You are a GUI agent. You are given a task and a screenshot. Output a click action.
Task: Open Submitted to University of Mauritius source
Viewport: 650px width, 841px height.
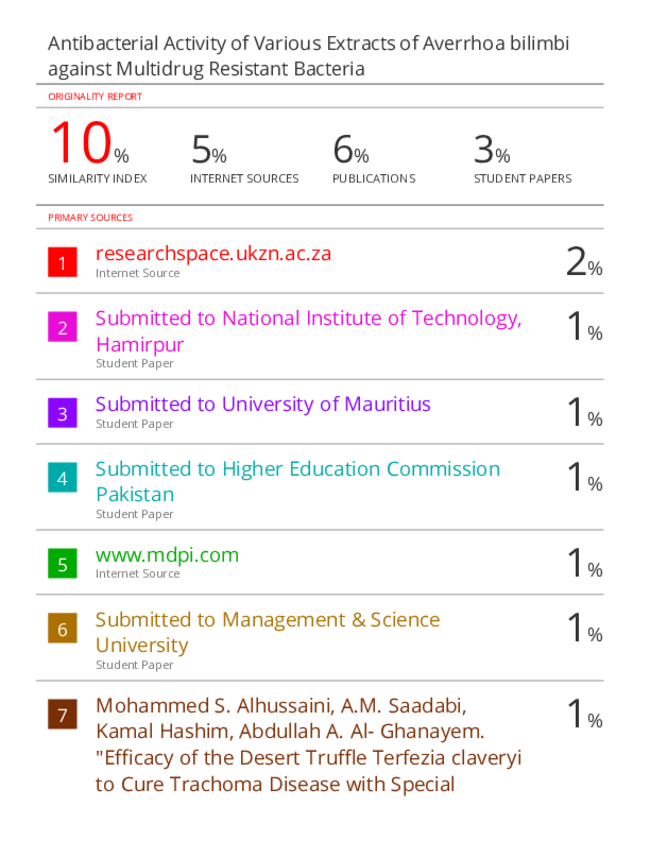point(263,404)
